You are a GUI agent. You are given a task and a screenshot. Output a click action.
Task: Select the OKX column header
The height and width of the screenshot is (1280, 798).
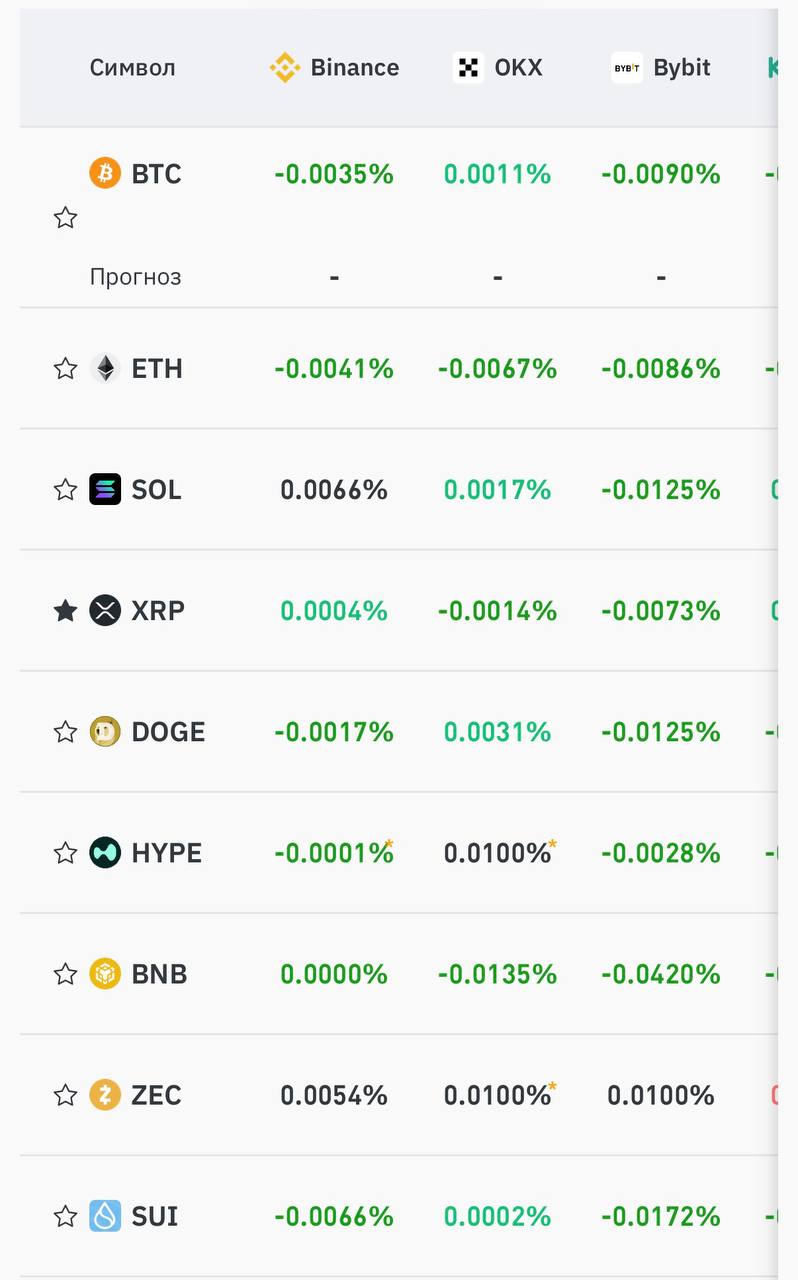(497, 68)
